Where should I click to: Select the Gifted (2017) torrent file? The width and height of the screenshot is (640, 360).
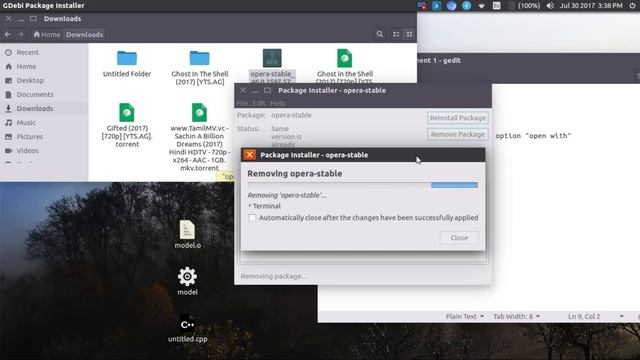pos(127,125)
